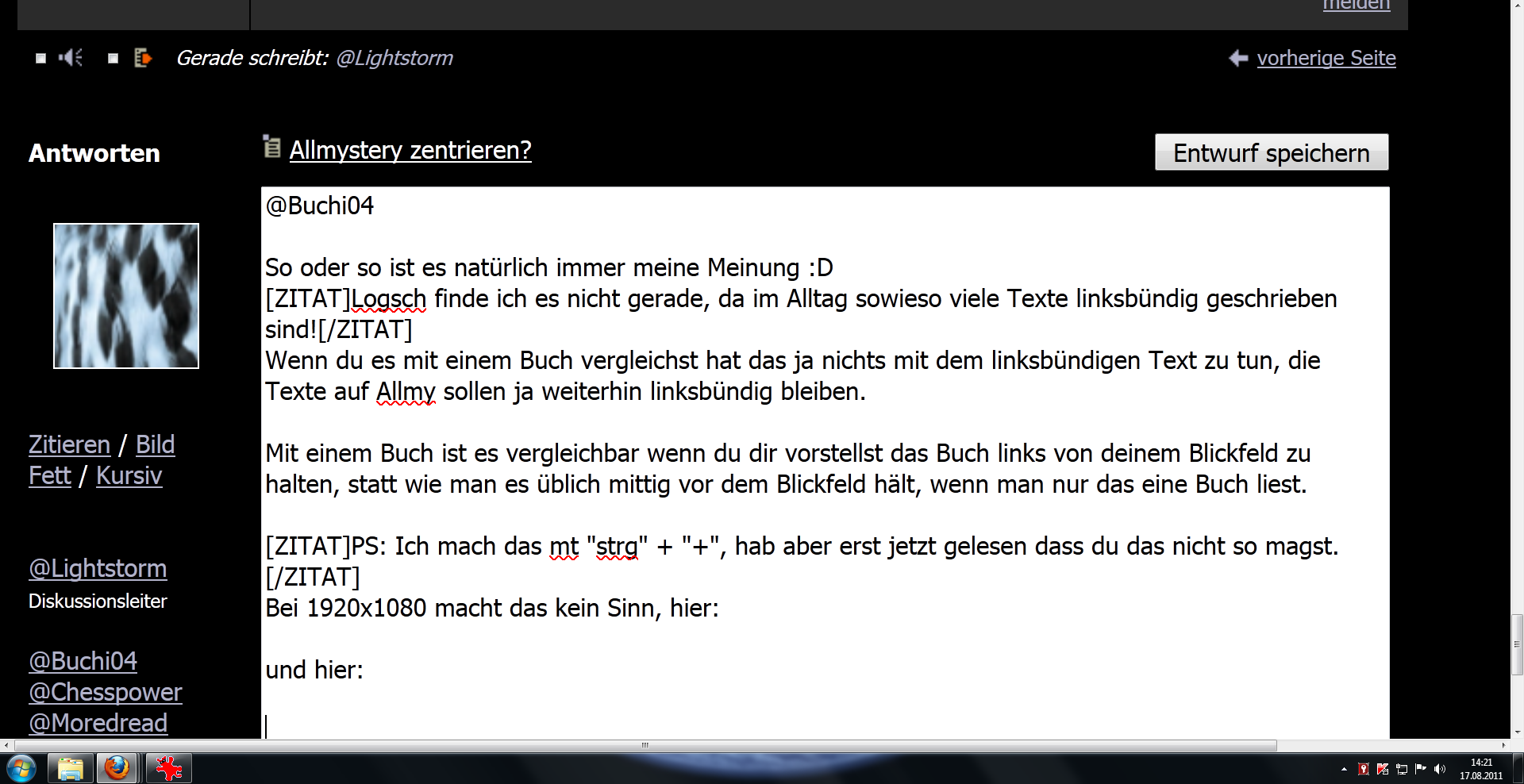The image size is (1524, 784).
Task: Show hidden tray icons arrow
Action: [x=1344, y=769]
